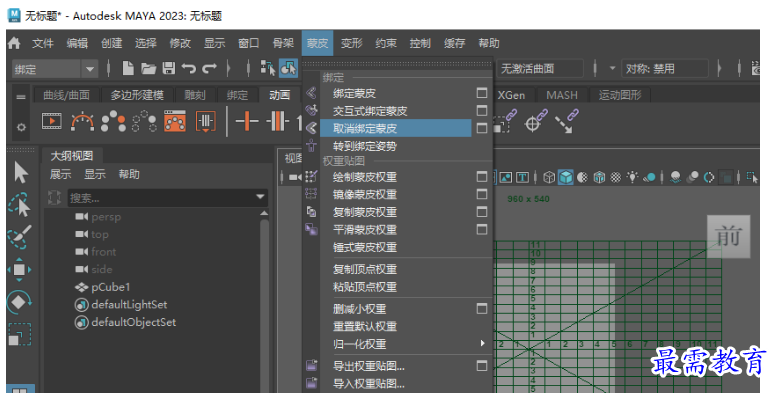Click the outliner vertical scrollbar up arrow

click(x=264, y=214)
